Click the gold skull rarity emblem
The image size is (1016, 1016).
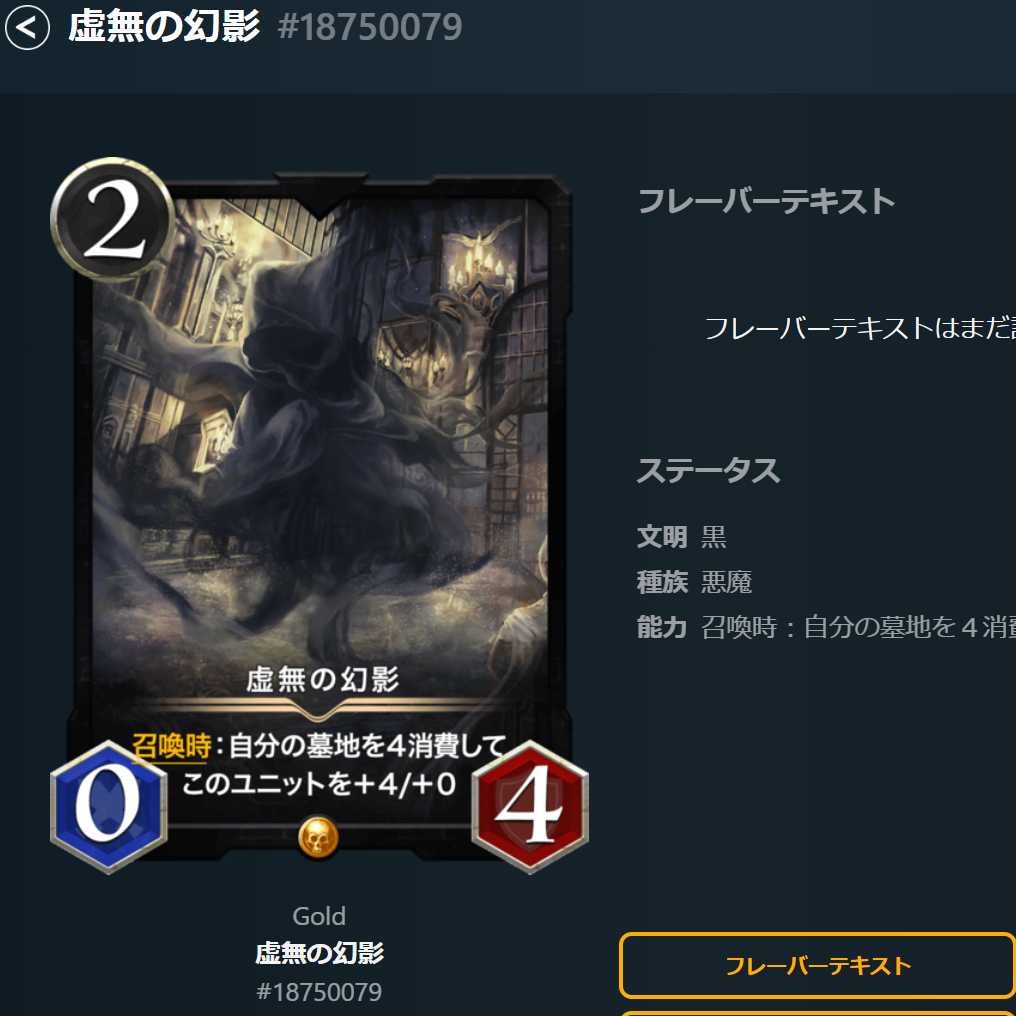[318, 837]
